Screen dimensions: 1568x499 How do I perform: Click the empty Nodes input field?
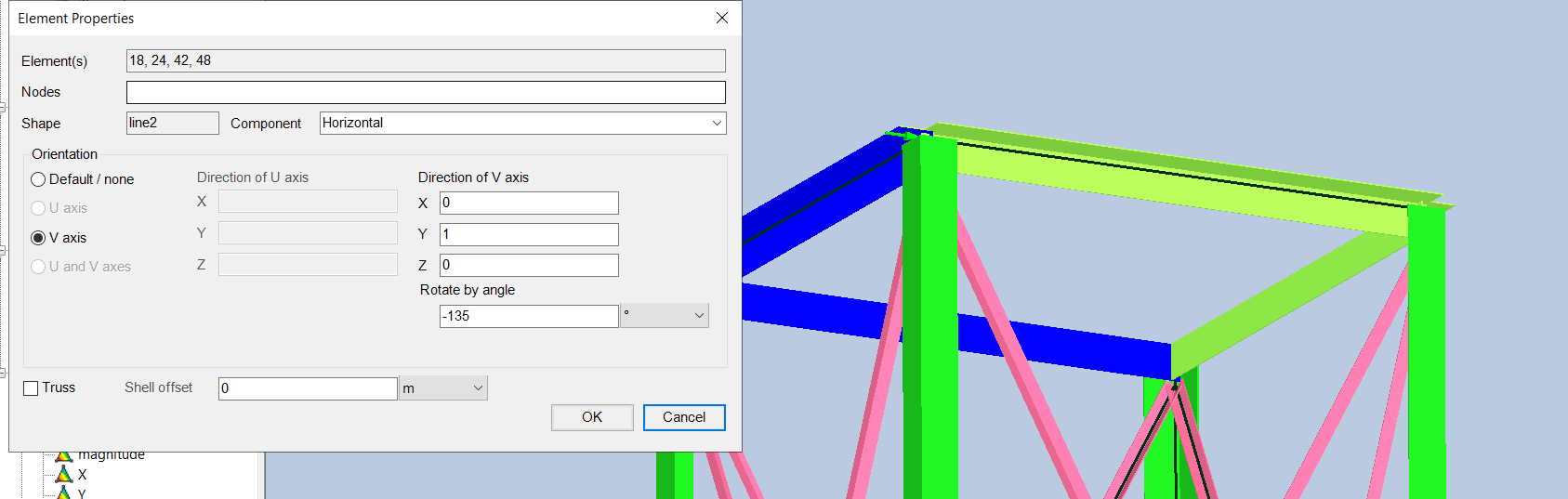click(x=426, y=92)
